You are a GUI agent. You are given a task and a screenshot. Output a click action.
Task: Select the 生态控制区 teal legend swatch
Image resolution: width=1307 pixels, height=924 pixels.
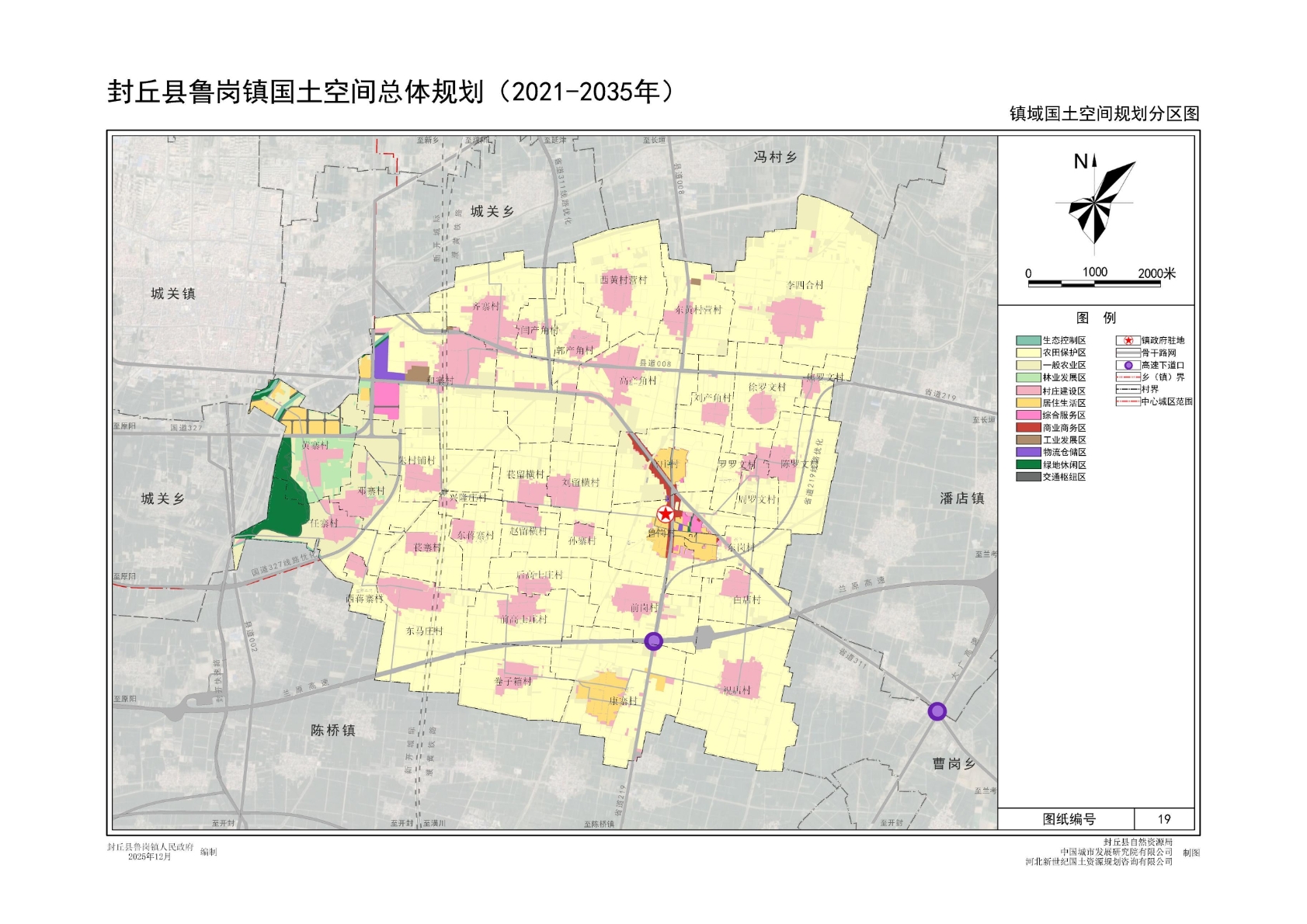(x=1028, y=340)
